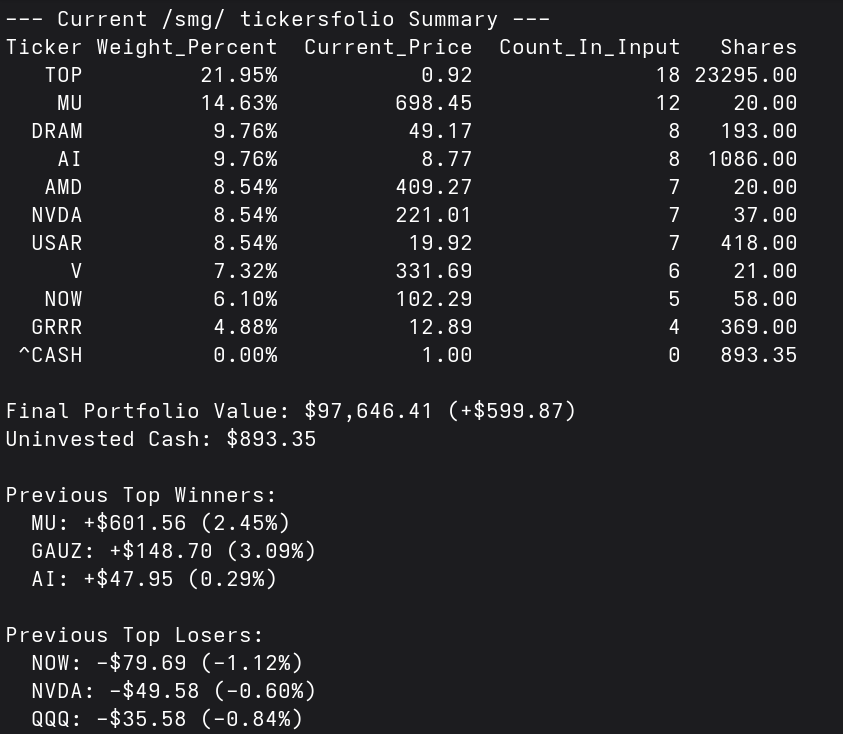Click the 23295.00 shares value
Viewport: 843px width, 734px height.
[746, 75]
